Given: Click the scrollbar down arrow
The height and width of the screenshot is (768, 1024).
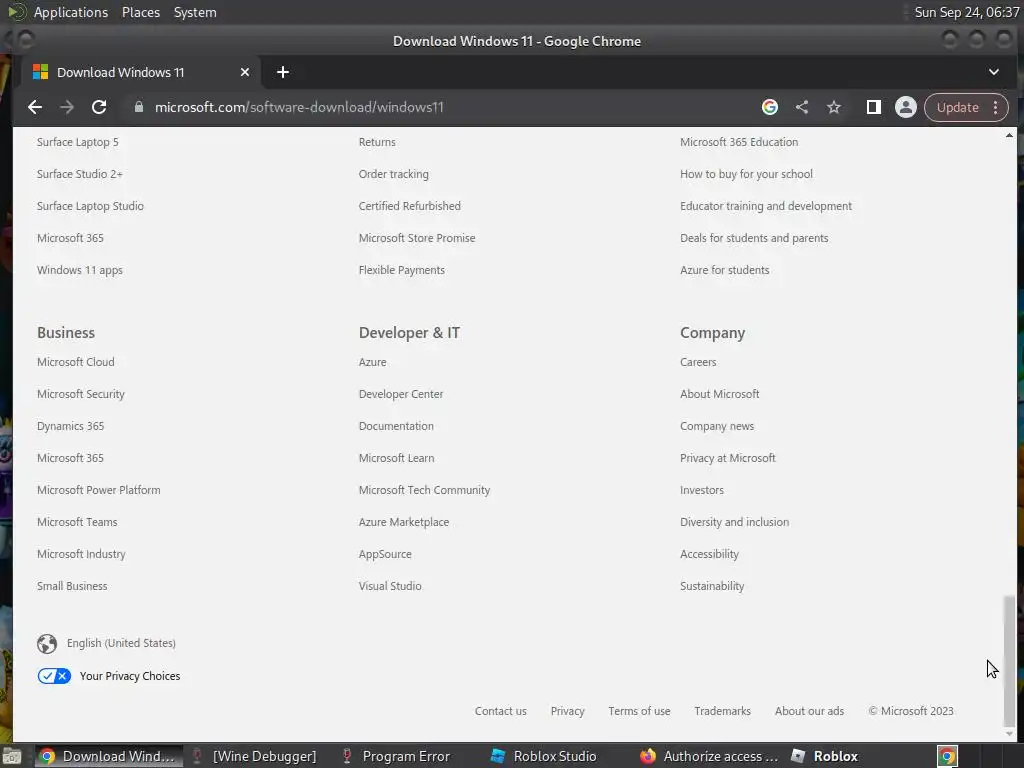Looking at the screenshot, I should (1009, 733).
